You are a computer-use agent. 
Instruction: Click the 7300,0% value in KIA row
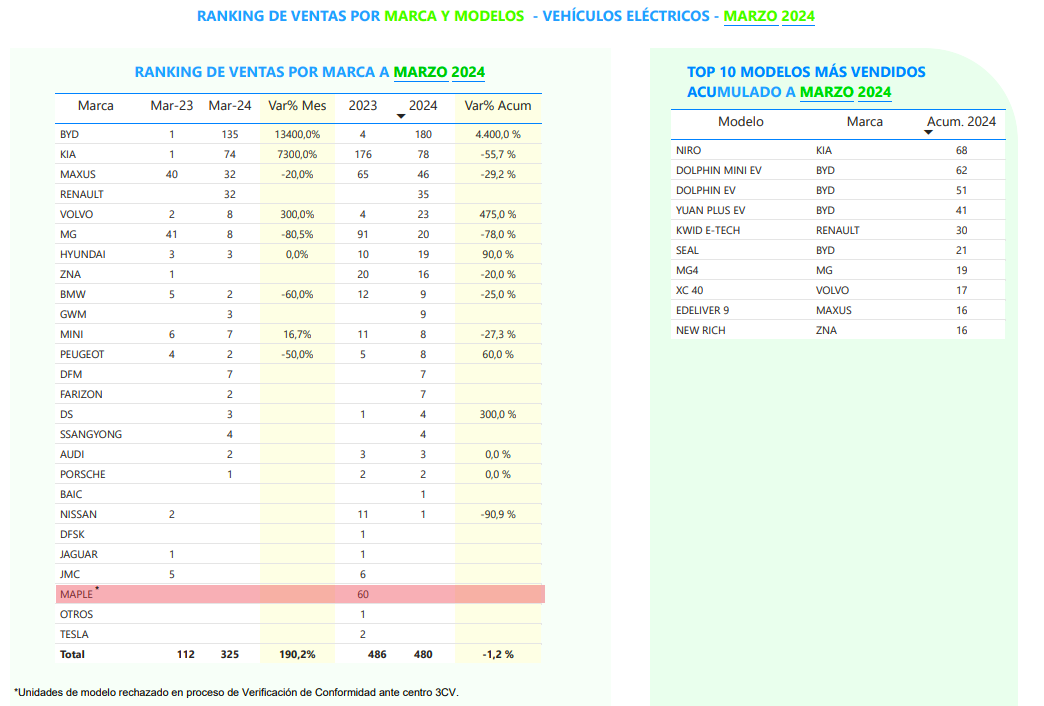(x=297, y=154)
